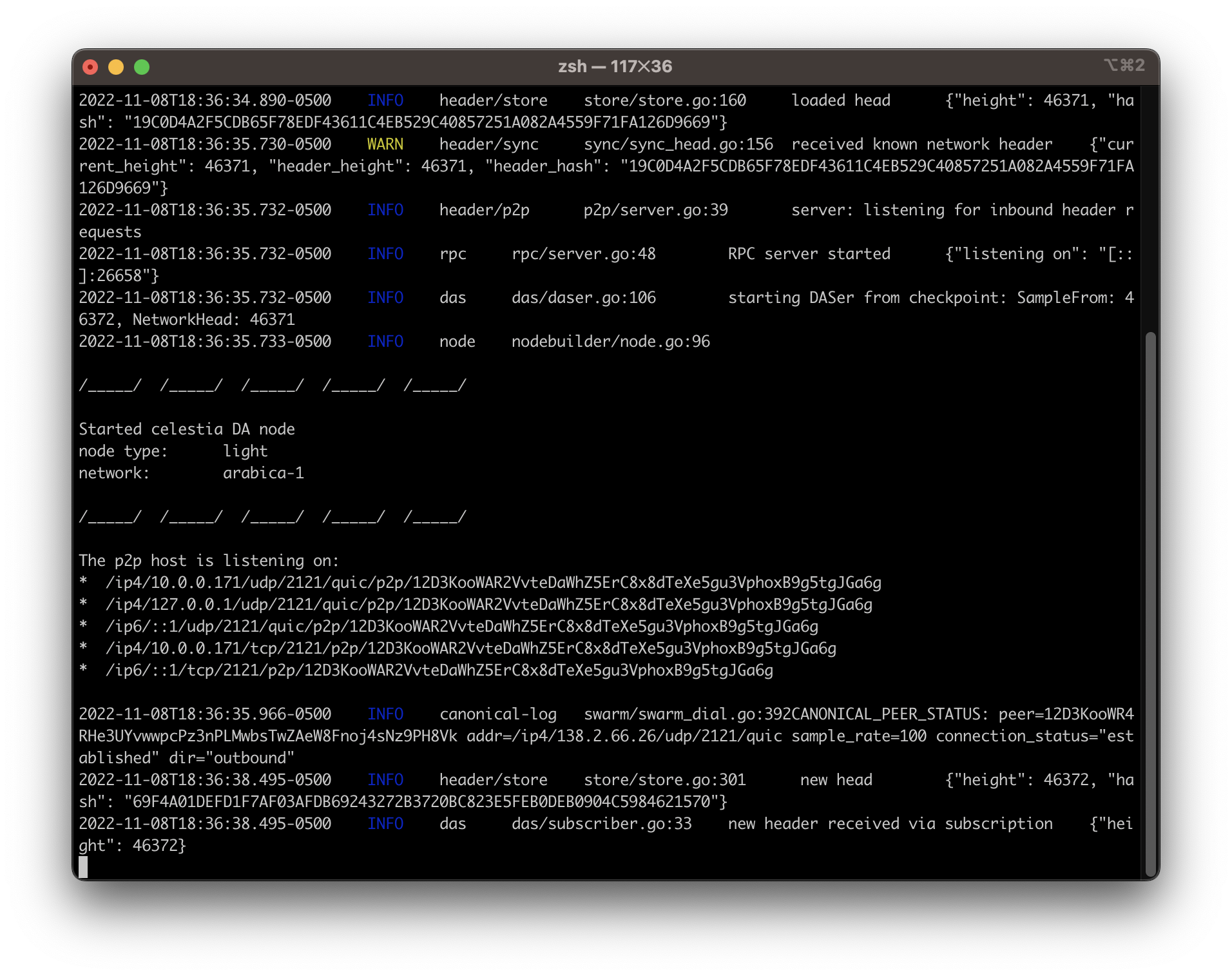Viewport: 1232px width, 976px height.
Task: Click 'nodebuilder/node.go:96' source reference
Action: point(611,342)
